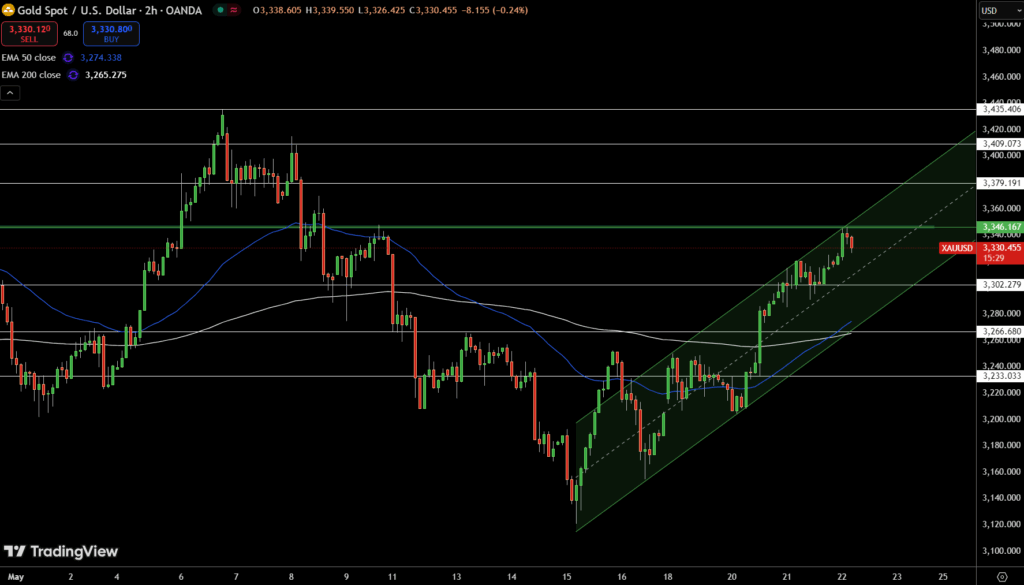Viewport: 1024px width, 585px height.
Task: Click the TradingView logo
Action: tap(61, 551)
